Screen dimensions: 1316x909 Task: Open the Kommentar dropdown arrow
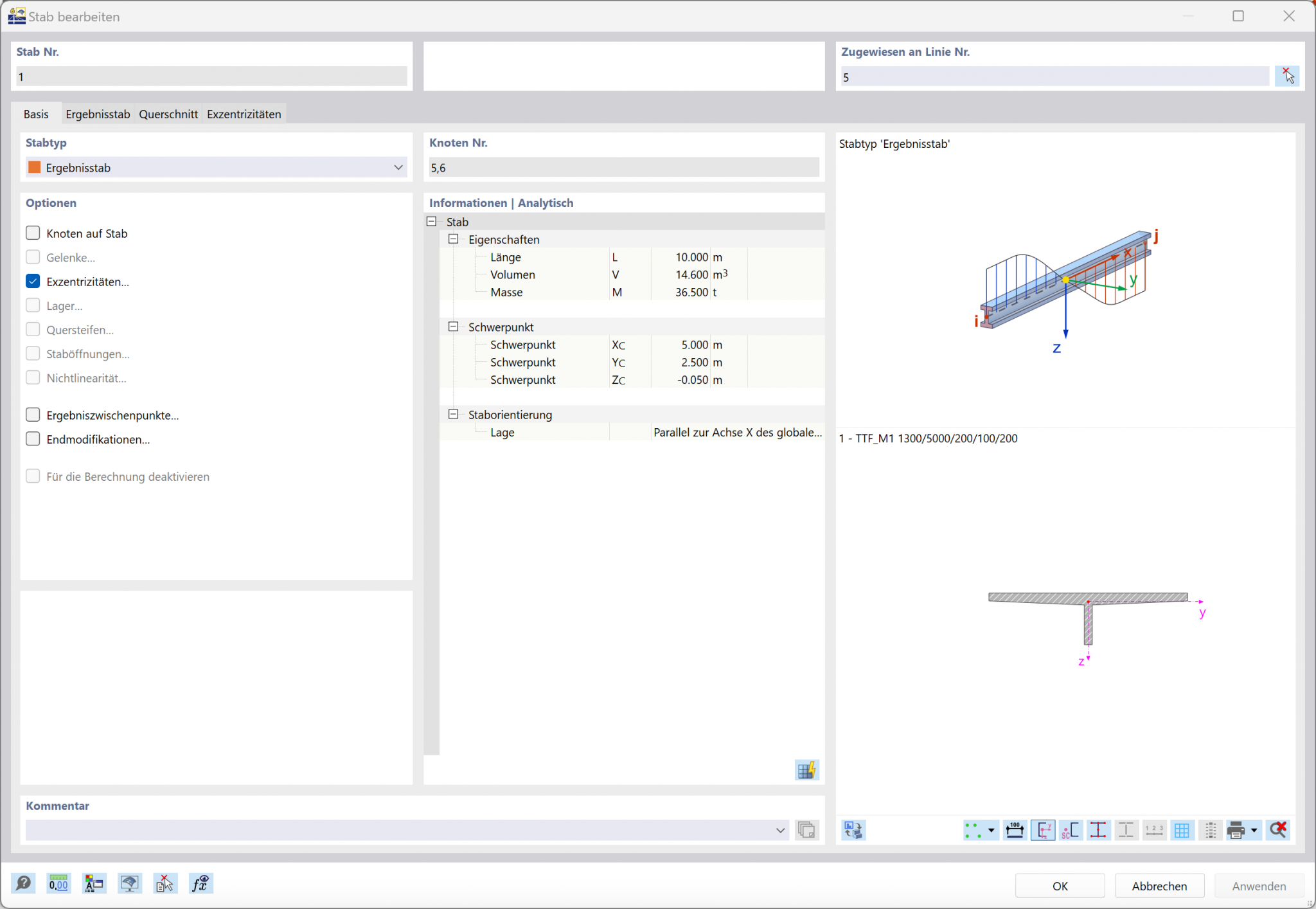[x=780, y=830]
